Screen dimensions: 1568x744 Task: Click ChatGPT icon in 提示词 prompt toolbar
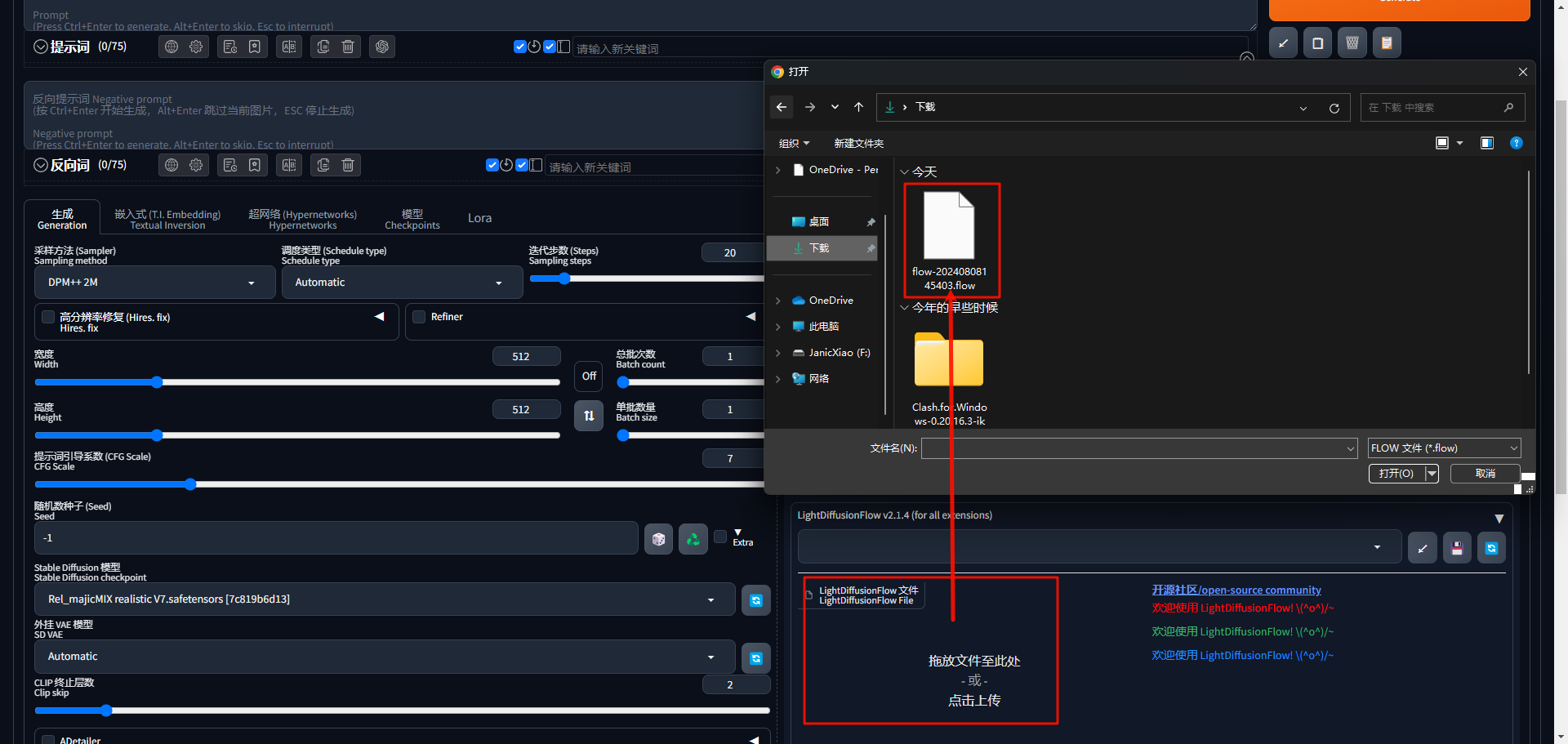pos(382,47)
